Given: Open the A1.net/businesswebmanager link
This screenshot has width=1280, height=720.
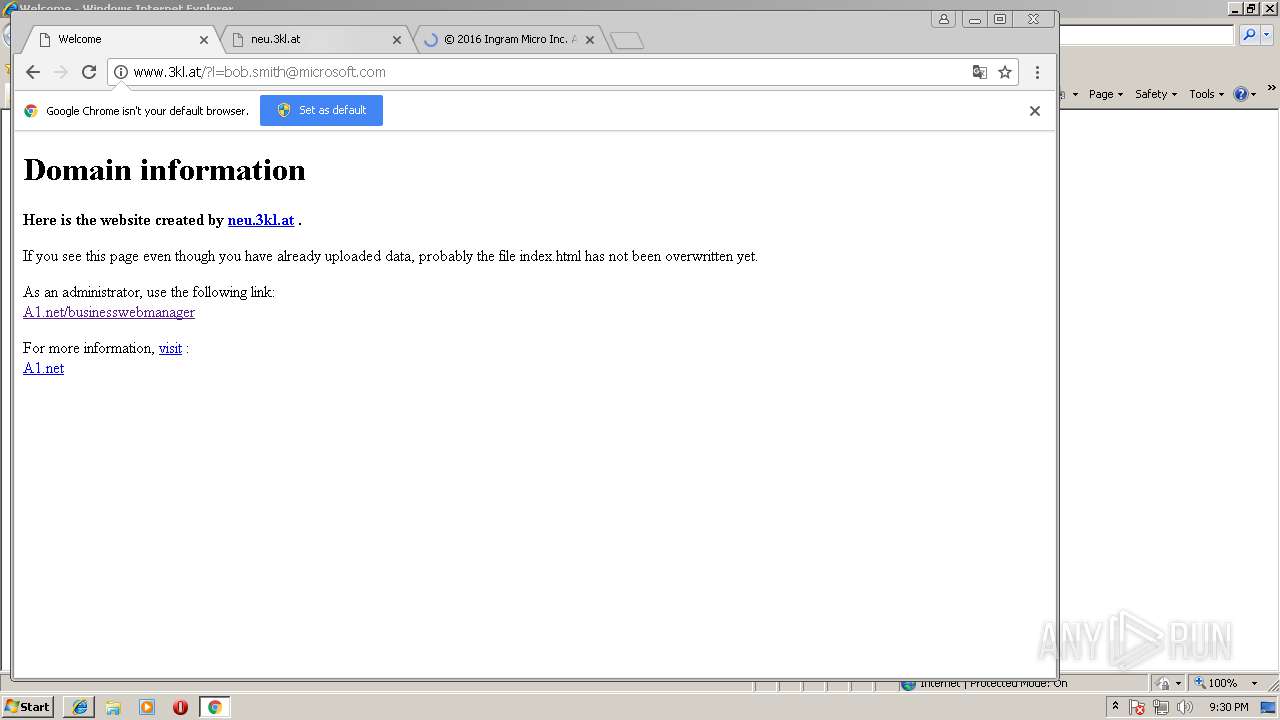Looking at the screenshot, I should pyautogui.click(x=109, y=312).
